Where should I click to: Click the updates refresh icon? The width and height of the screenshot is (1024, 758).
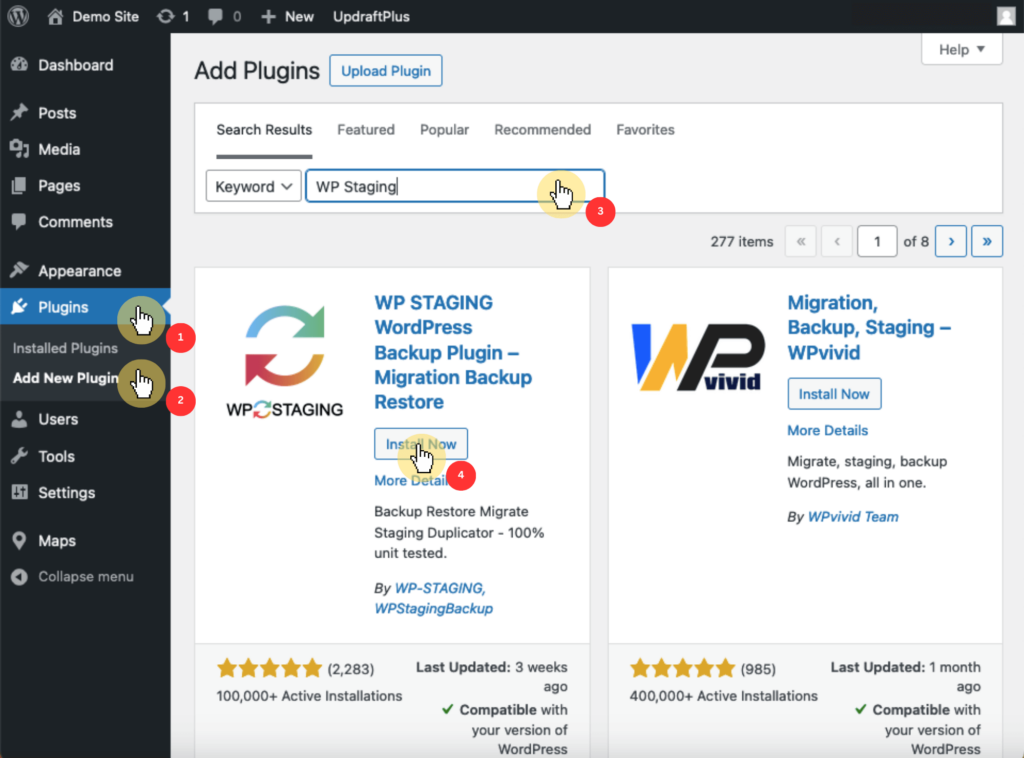[166, 16]
